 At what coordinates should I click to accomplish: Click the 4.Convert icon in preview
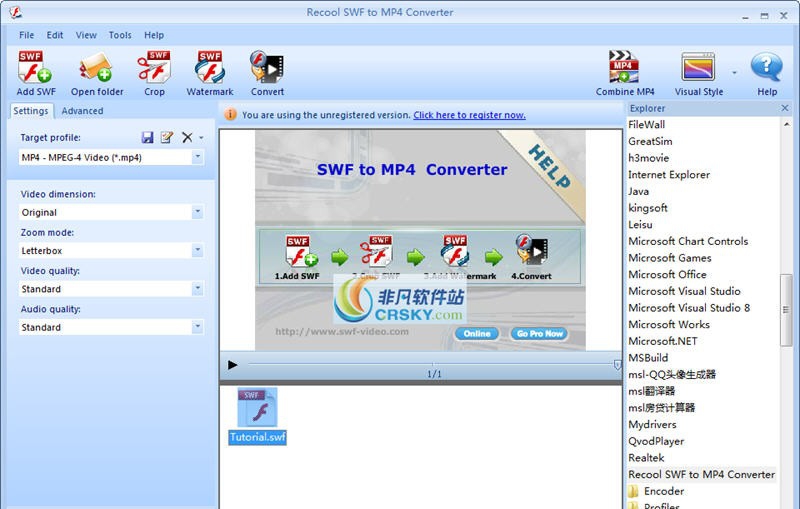531,249
